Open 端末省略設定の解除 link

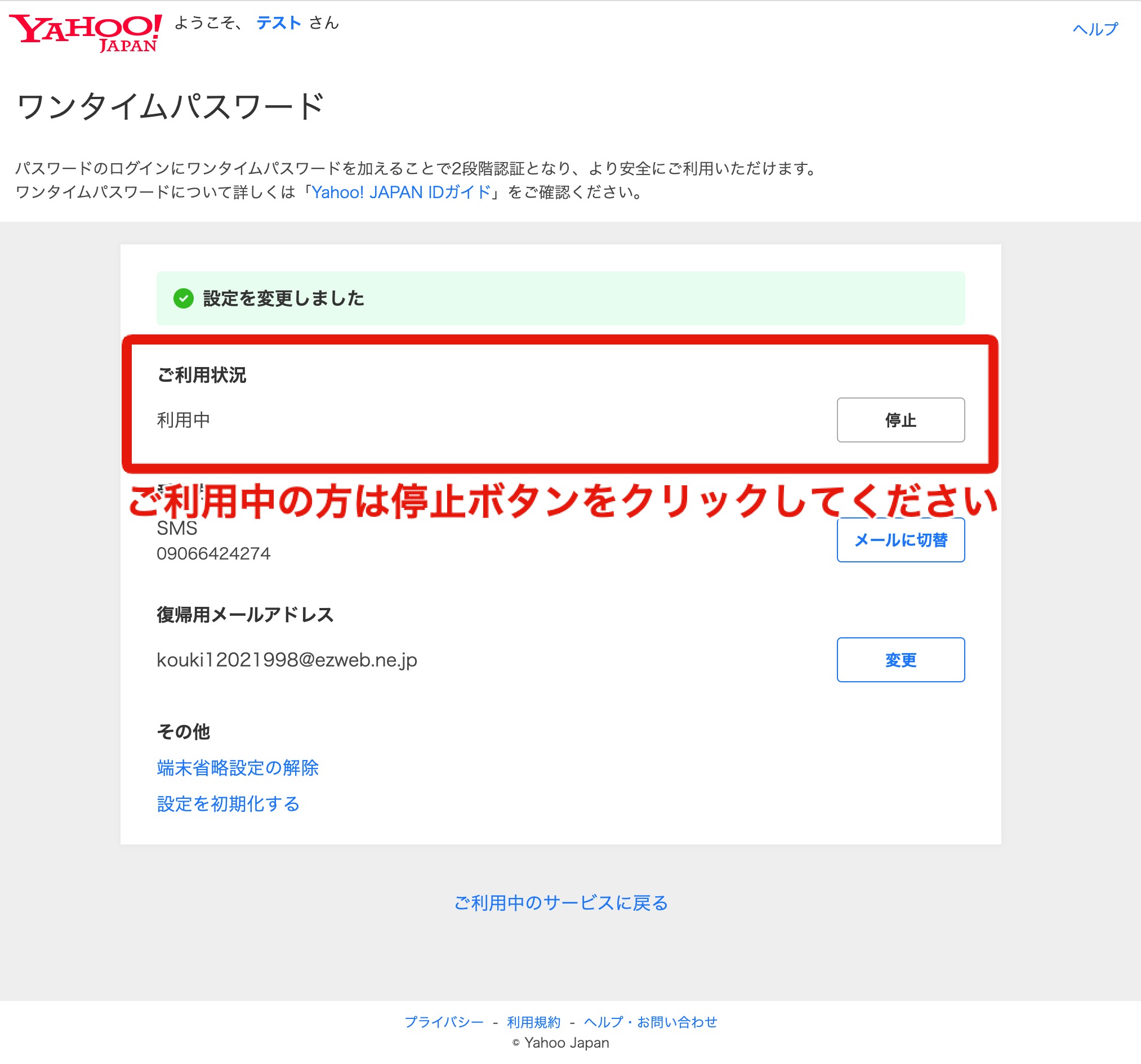238,767
